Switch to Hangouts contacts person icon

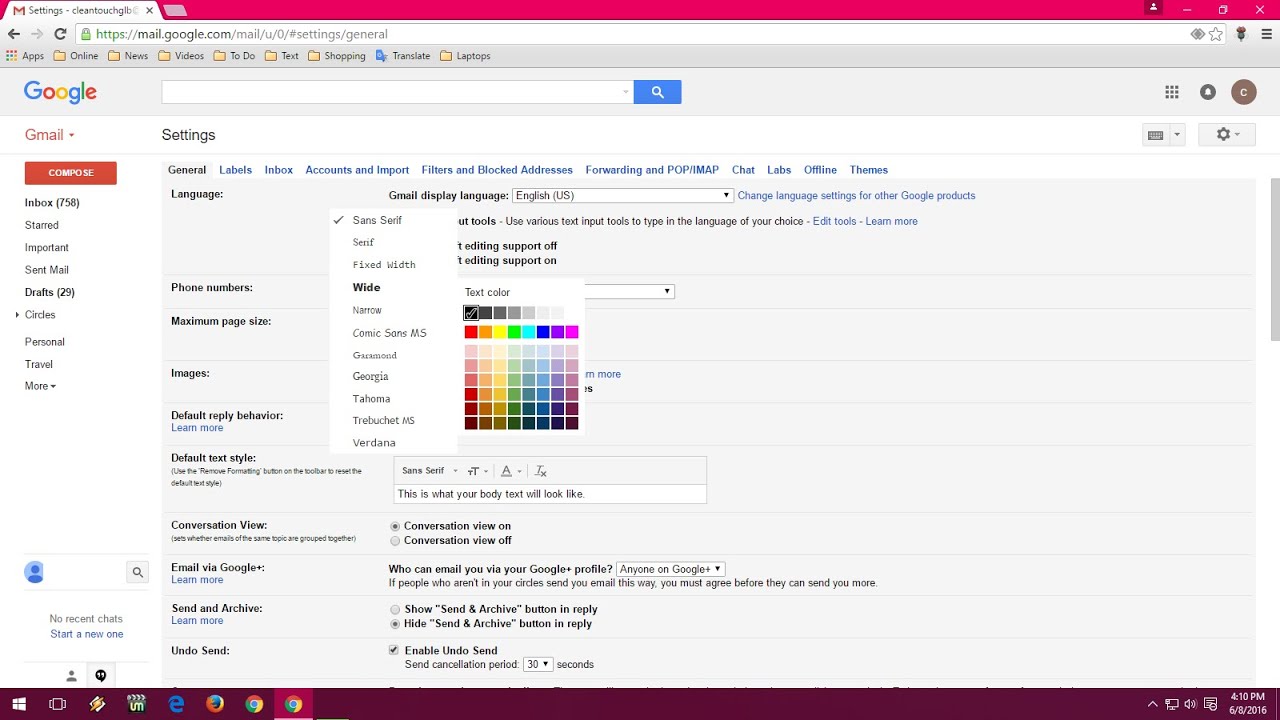pyautogui.click(x=71, y=676)
